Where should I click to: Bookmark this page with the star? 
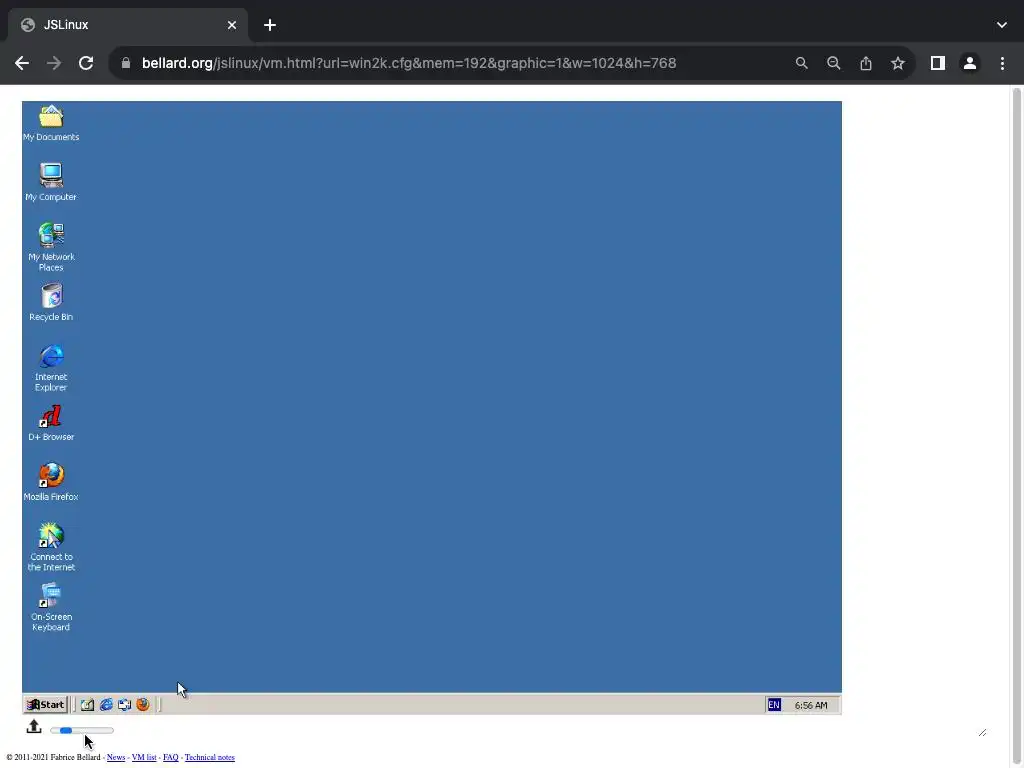tap(898, 63)
